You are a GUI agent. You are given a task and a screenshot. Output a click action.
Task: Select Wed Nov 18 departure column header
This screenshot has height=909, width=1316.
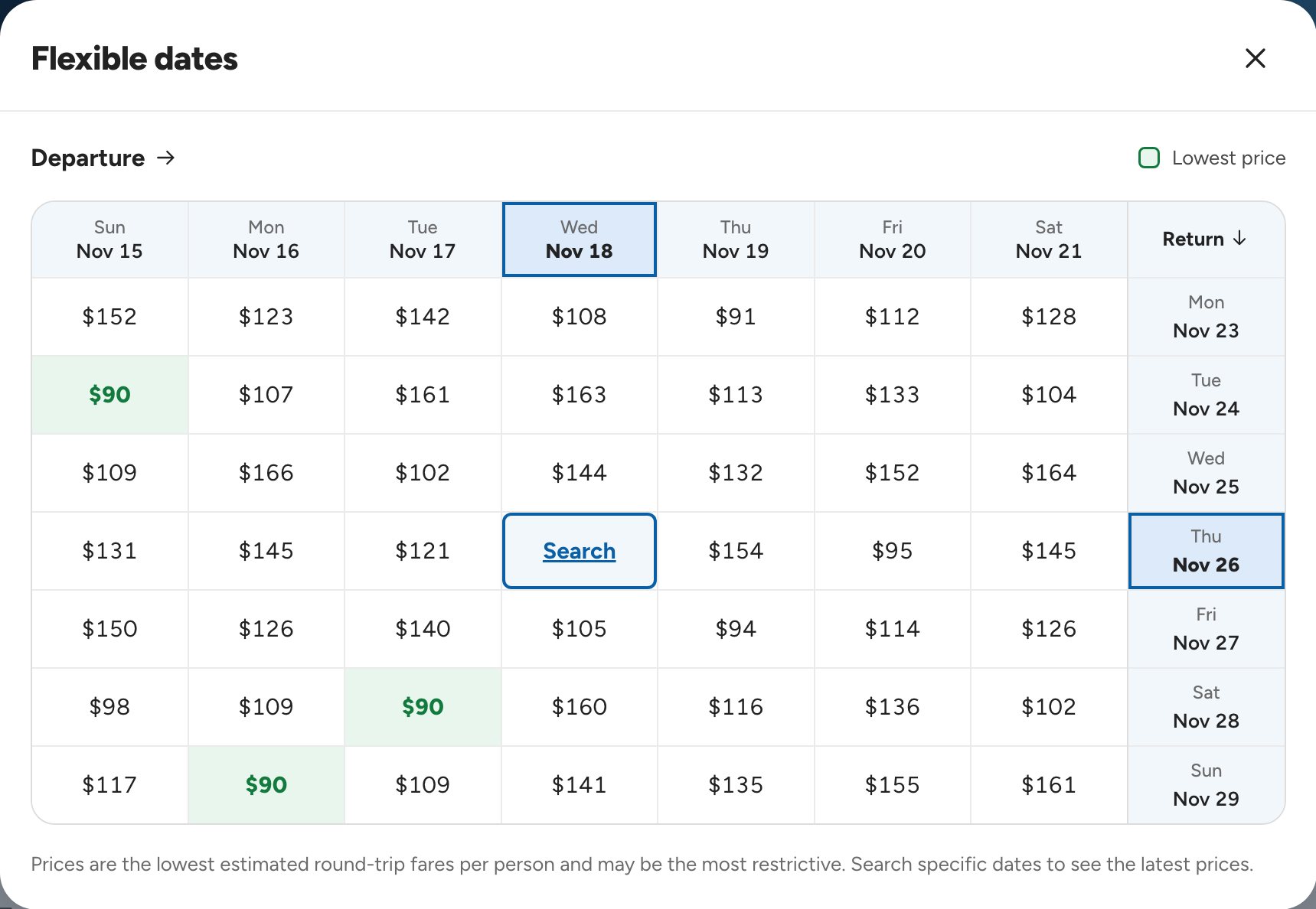coord(580,239)
